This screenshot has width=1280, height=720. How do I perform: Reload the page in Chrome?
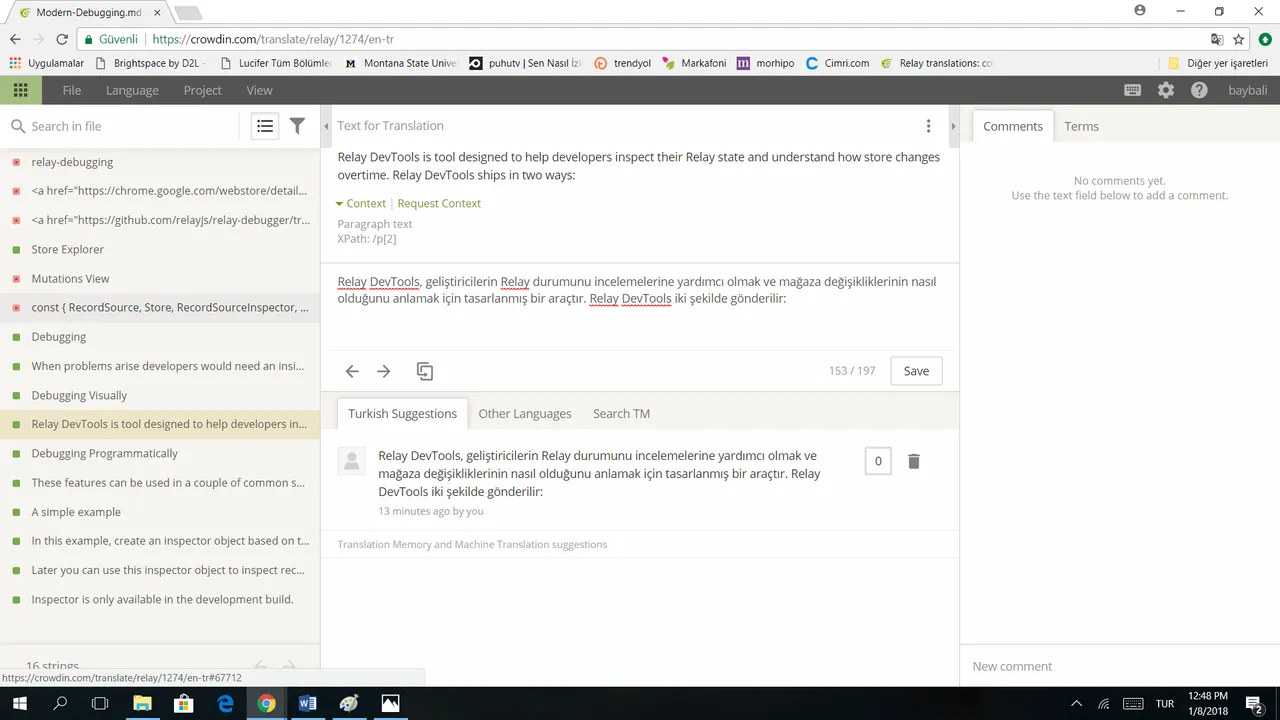click(62, 39)
